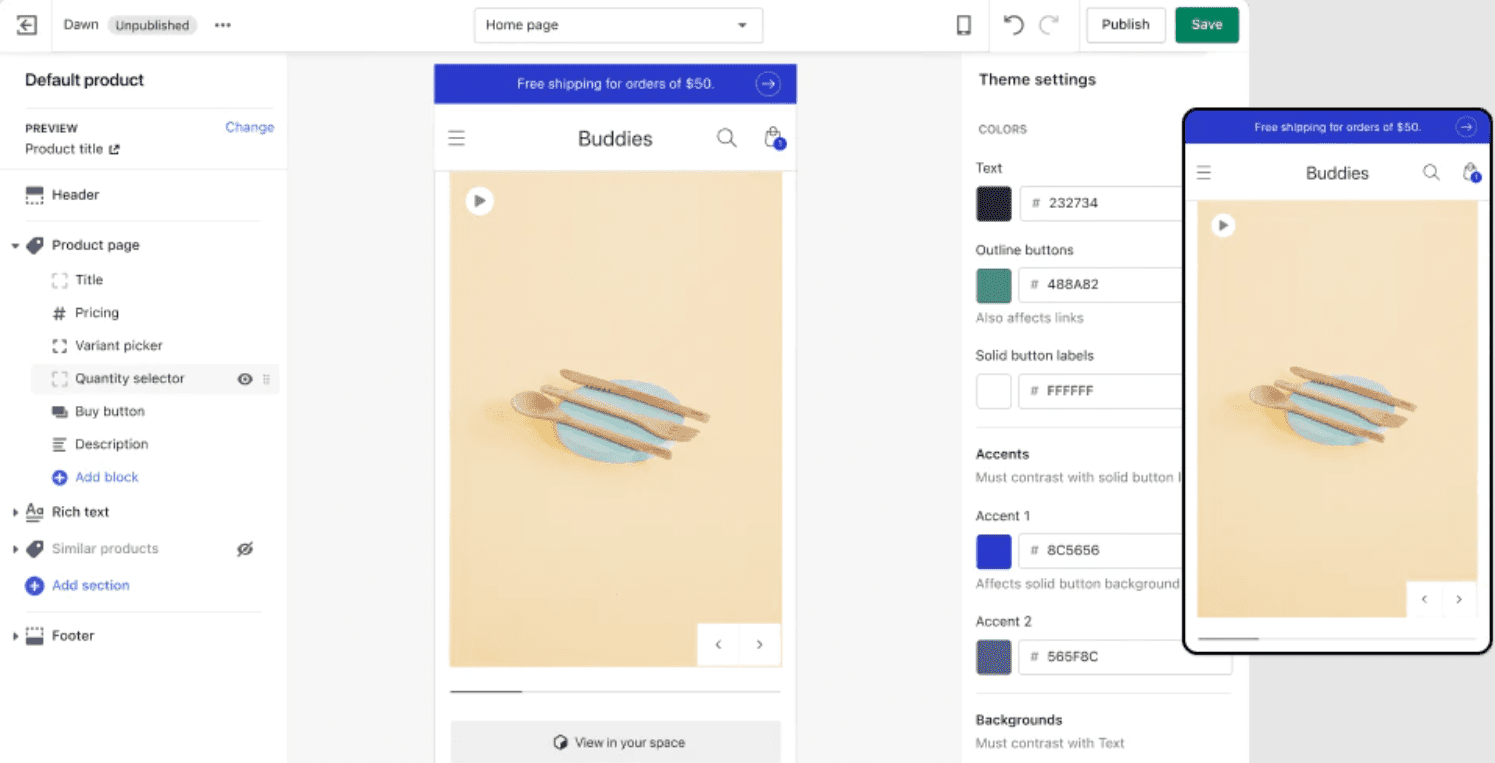Click the exit editor back icon
Screen dimensions: 1495x763
point(27,26)
